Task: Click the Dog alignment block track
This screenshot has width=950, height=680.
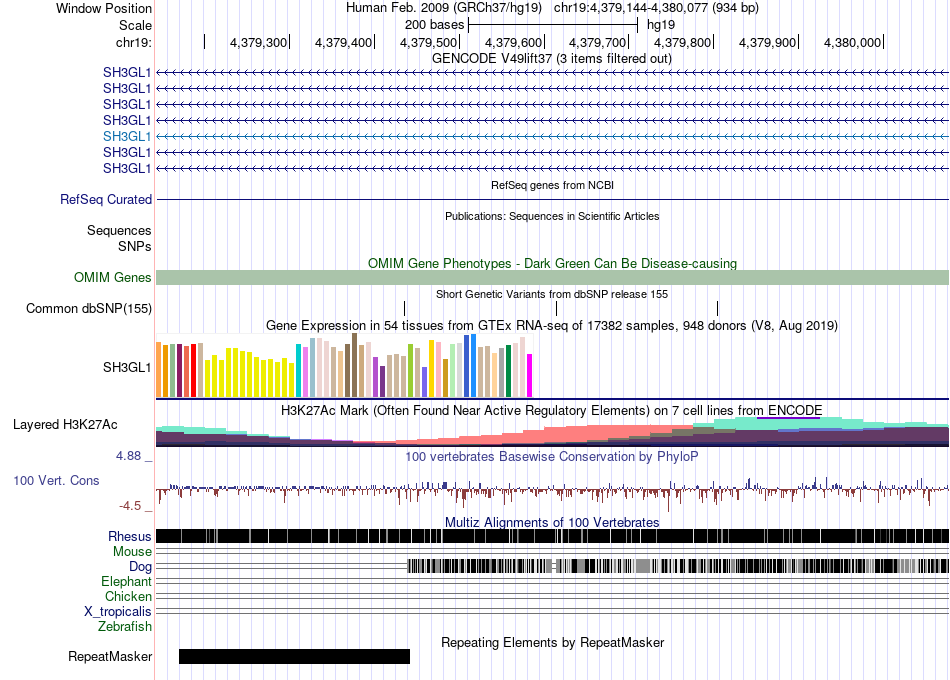Action: click(678, 567)
